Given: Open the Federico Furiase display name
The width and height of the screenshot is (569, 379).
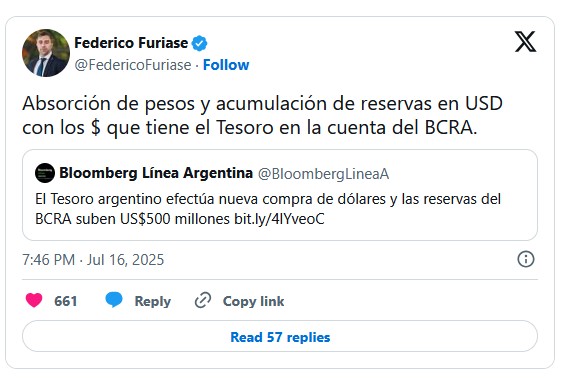Looking at the screenshot, I should pyautogui.click(x=131, y=43).
